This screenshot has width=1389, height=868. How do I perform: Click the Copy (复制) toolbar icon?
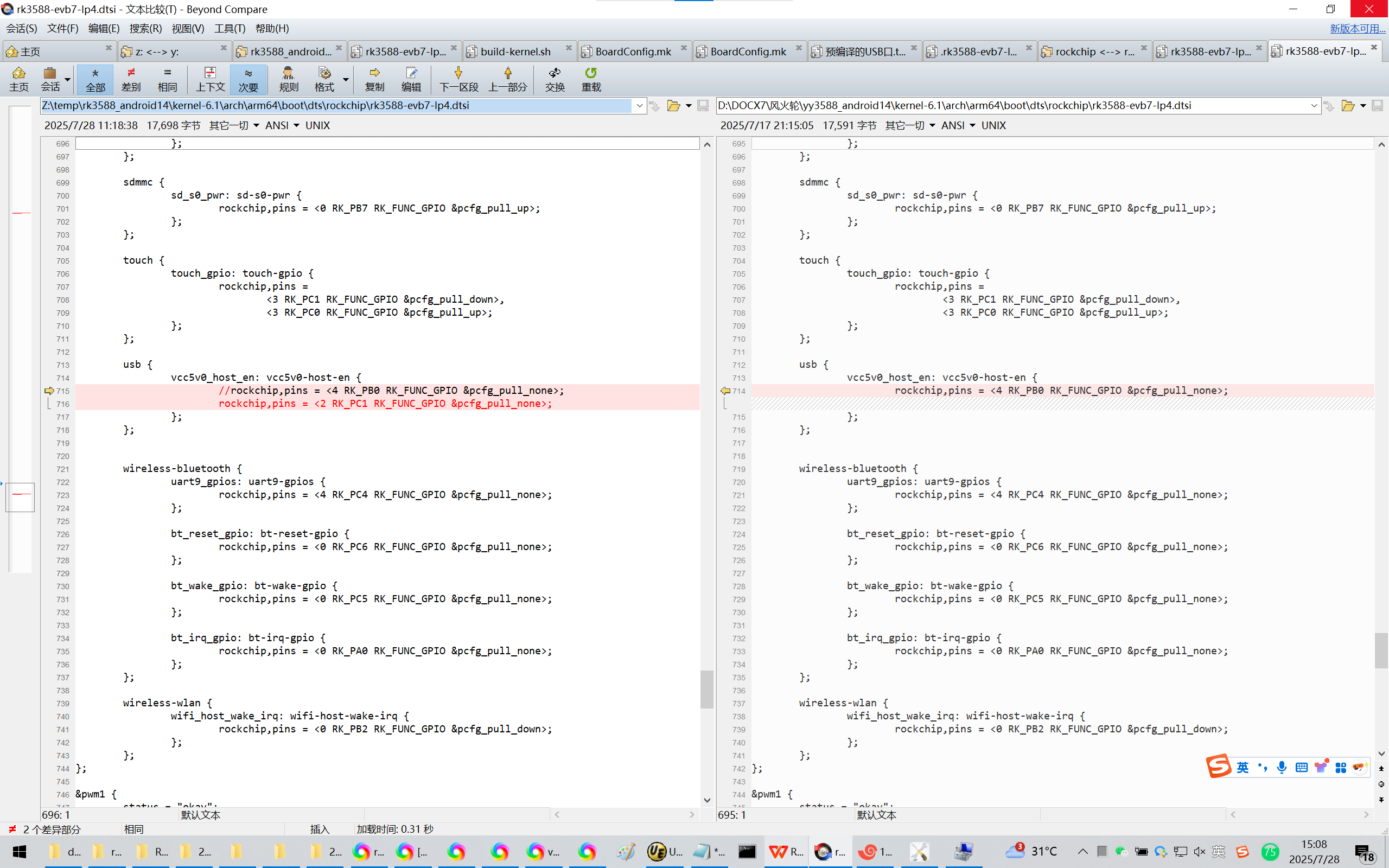[374, 73]
